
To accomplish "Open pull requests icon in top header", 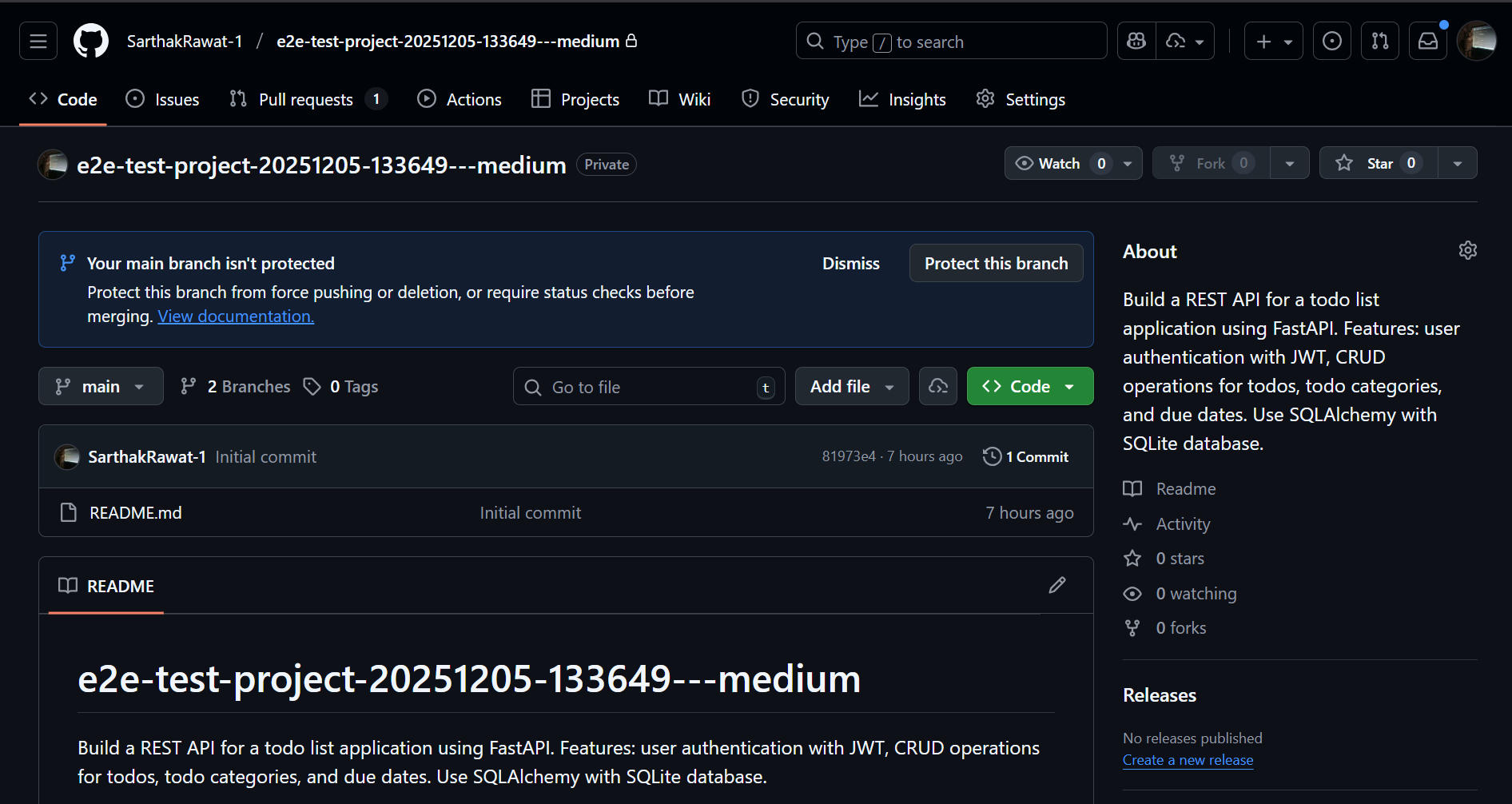I will click(x=1380, y=41).
